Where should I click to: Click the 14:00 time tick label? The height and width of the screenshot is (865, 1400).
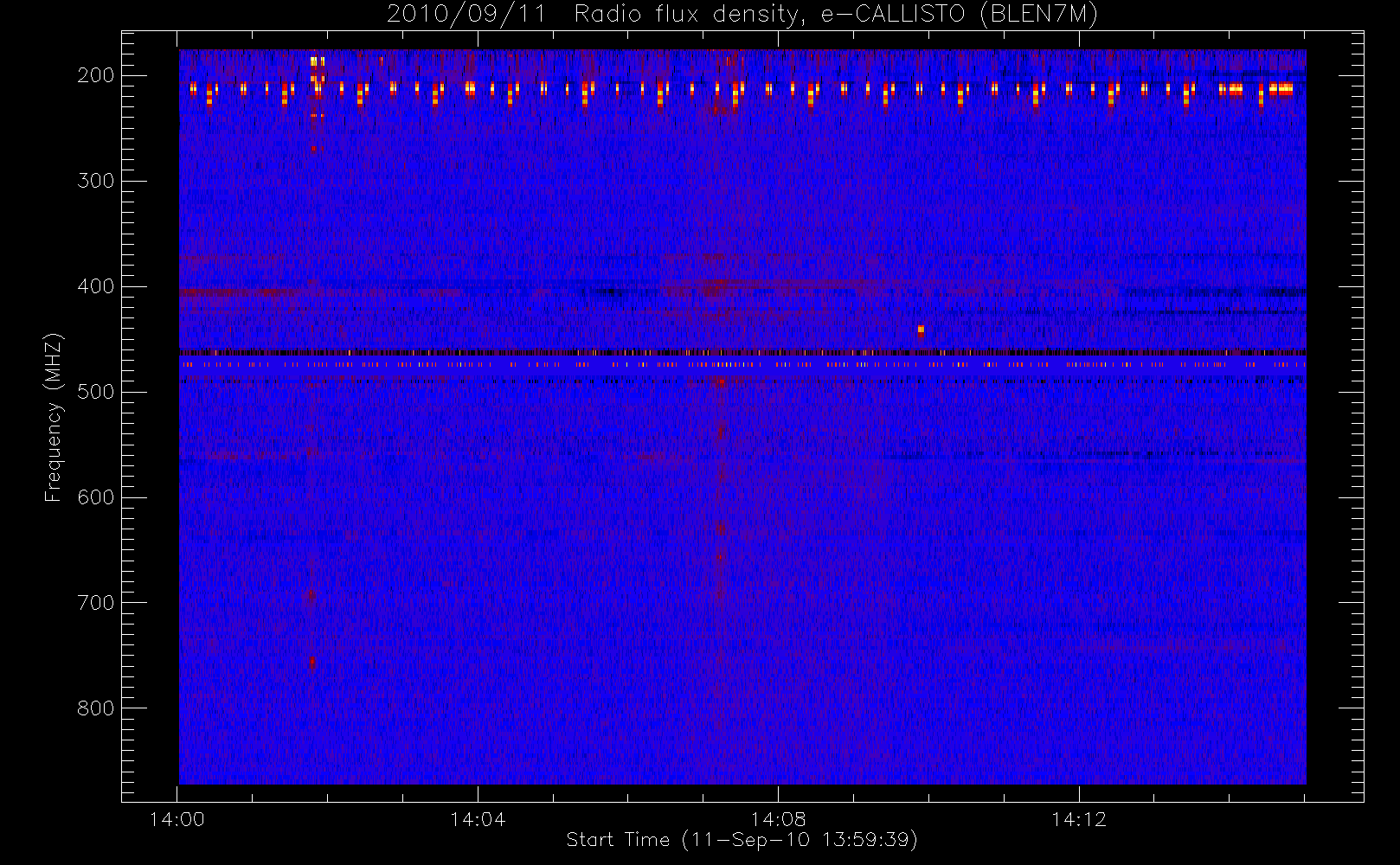(x=177, y=819)
